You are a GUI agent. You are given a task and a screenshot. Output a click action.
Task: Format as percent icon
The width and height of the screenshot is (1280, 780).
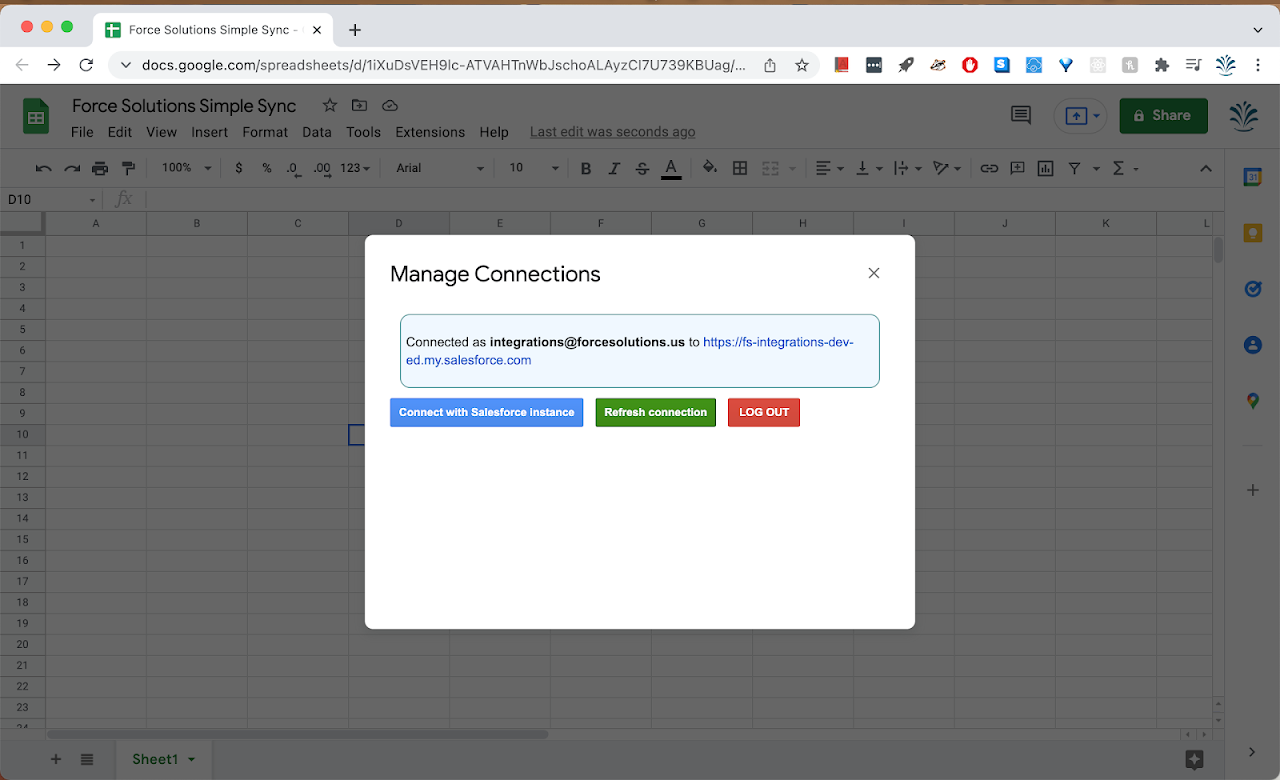point(267,168)
